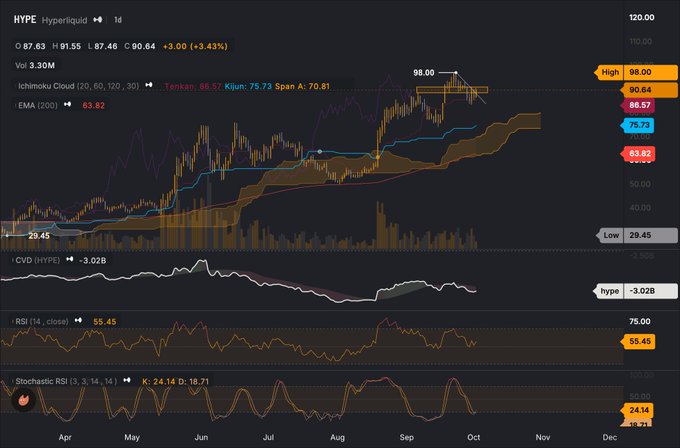Open the round flame logo button
Viewport: 680px width, 448px height.
pyautogui.click(x=23, y=399)
